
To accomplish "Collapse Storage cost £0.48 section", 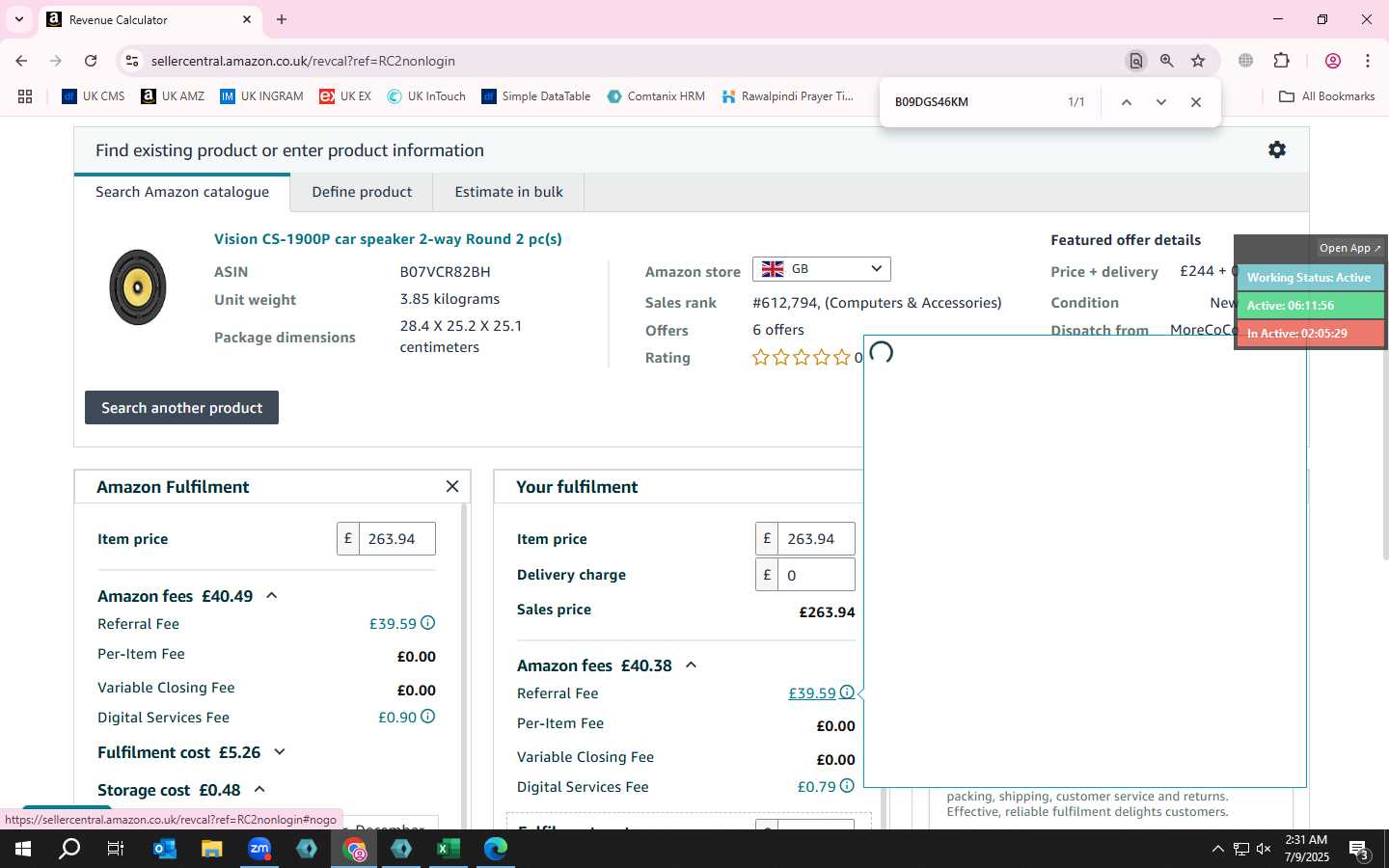I will coord(259,789).
